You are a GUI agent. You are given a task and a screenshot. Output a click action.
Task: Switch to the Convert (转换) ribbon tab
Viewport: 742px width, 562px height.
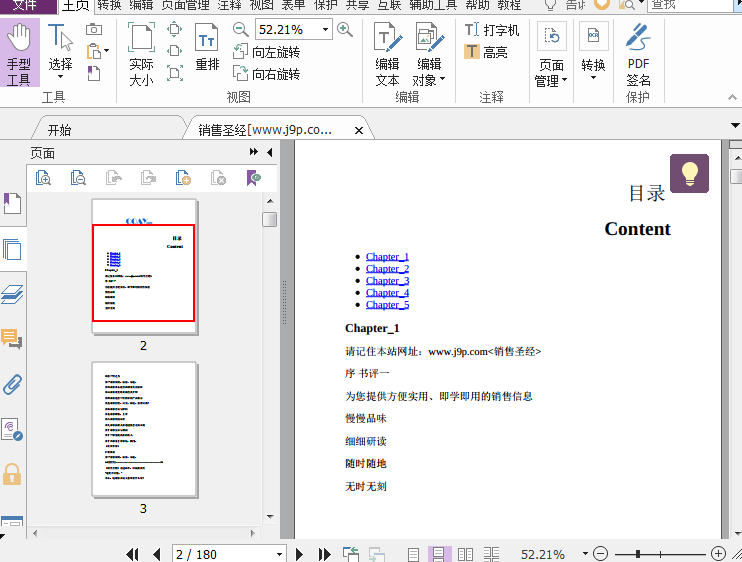tap(109, 5)
